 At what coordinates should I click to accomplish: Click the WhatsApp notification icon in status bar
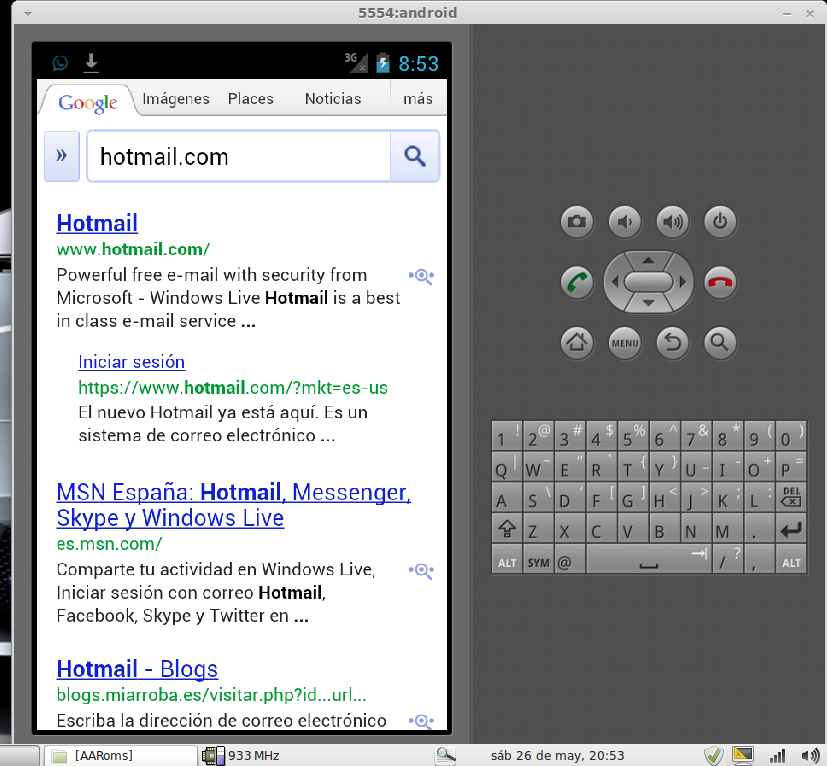click(60, 63)
